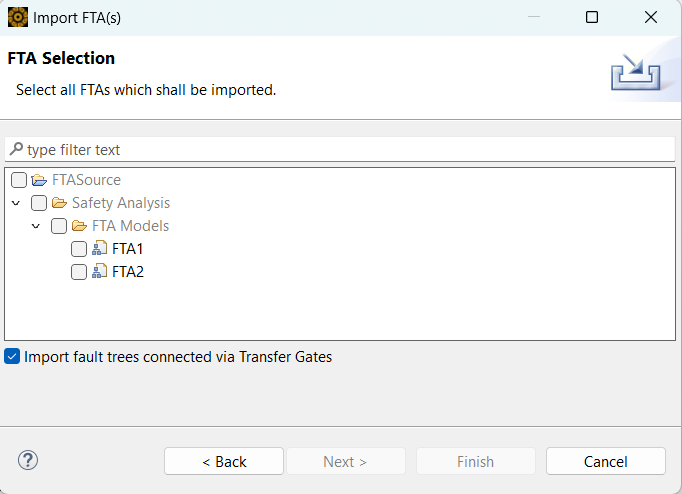The width and height of the screenshot is (682, 494).
Task: Collapse the FTA Models tree node
Action: click(x=36, y=226)
